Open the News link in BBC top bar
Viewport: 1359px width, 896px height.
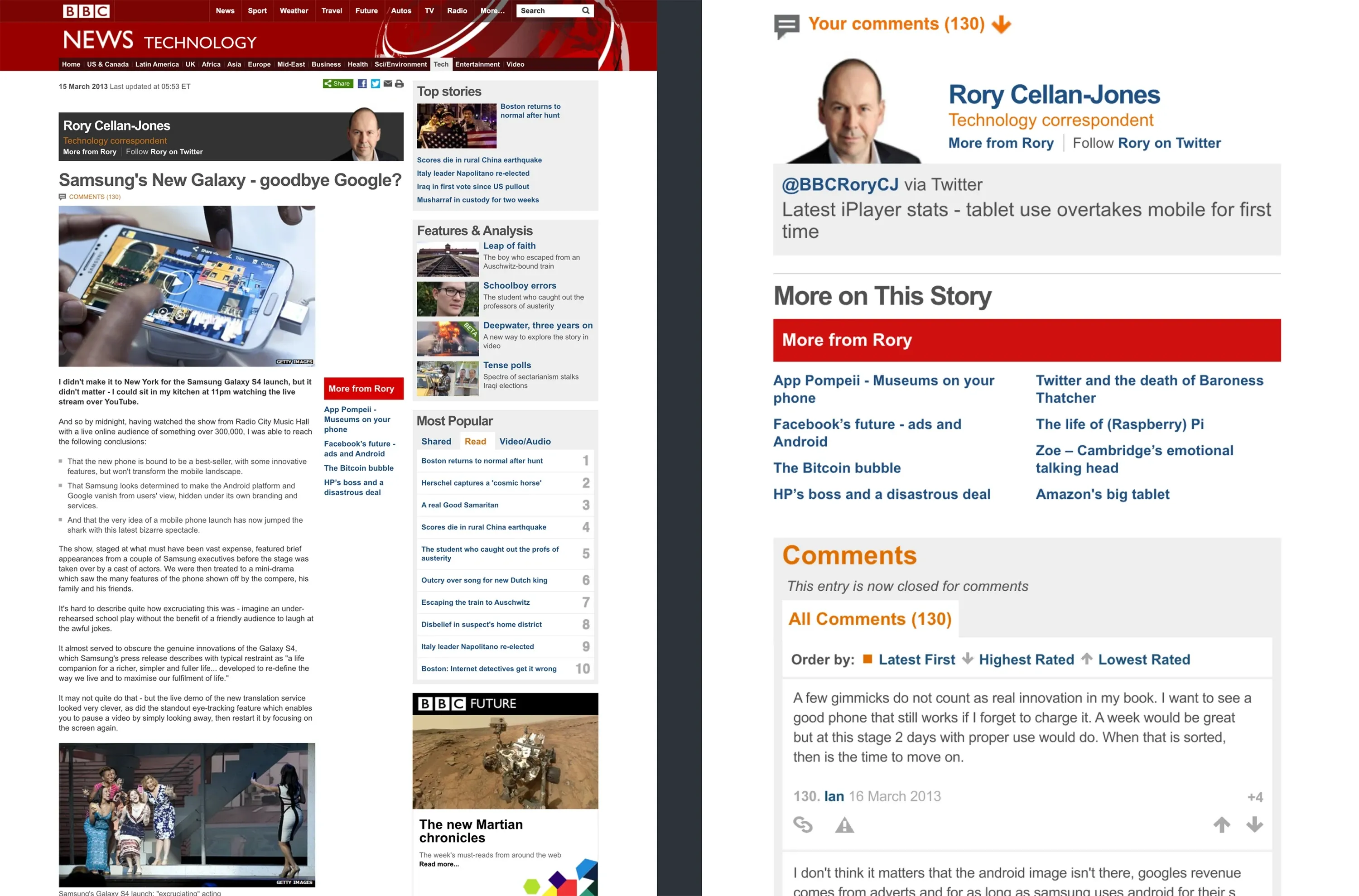225,11
